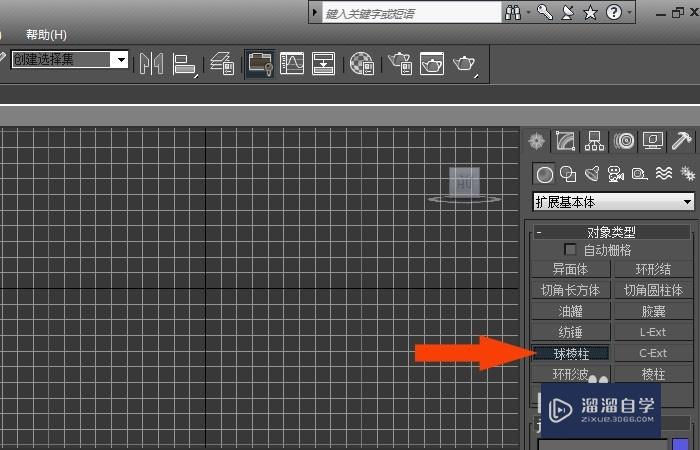Click the 纺锤 button
Screen dimensions: 700x450
point(571,332)
